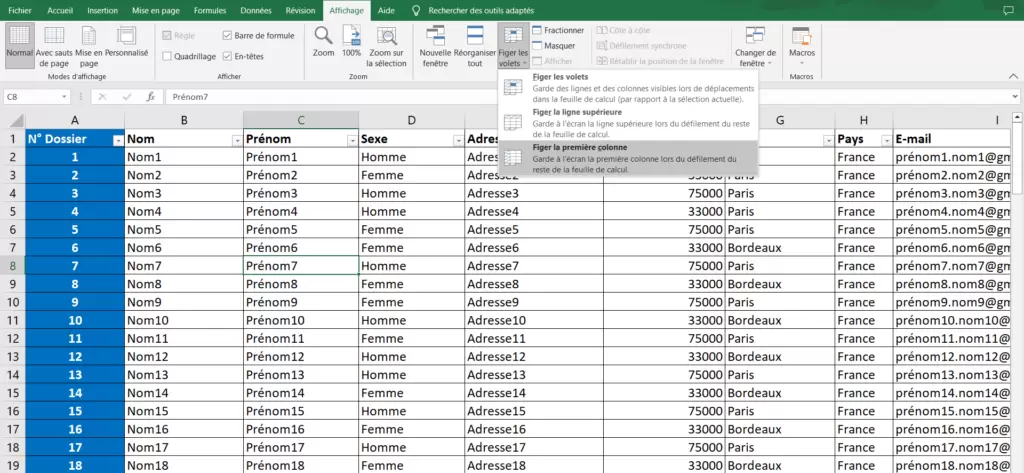The width and height of the screenshot is (1024, 473).
Task: Expand the formula bar chevron
Action: coord(1014,97)
